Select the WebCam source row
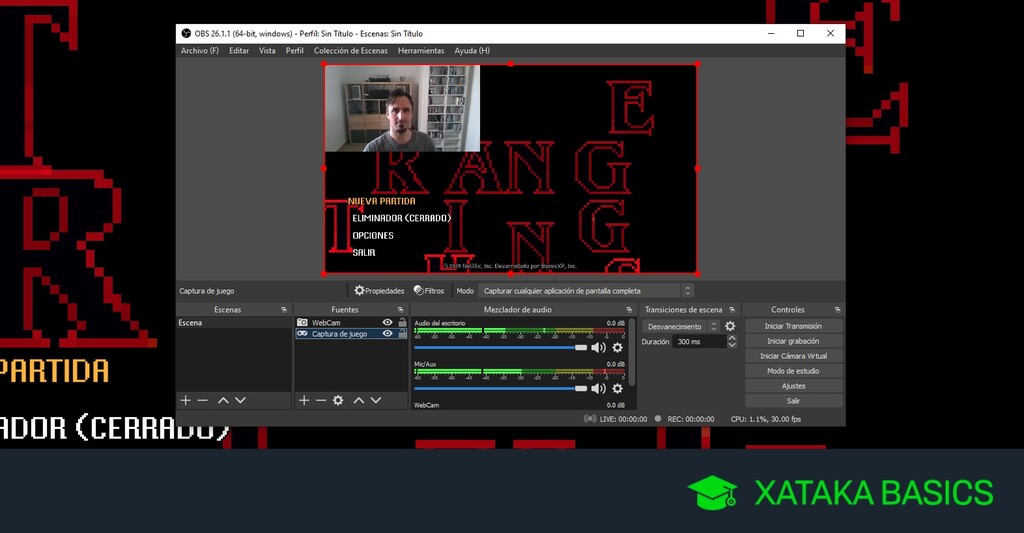Screen dimensions: 1024x533 pyautogui.click(x=351, y=323)
